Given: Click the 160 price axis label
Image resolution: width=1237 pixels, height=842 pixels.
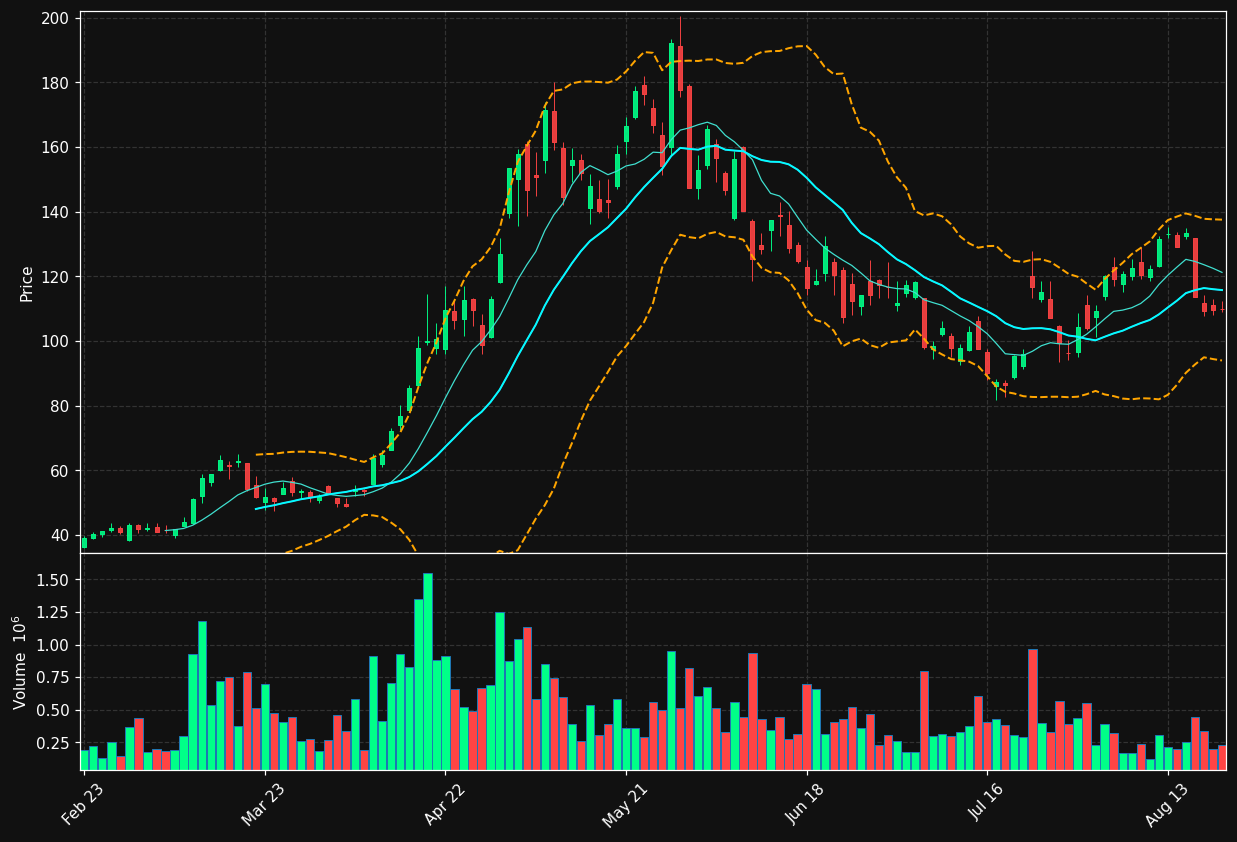Looking at the screenshot, I should point(55,148).
